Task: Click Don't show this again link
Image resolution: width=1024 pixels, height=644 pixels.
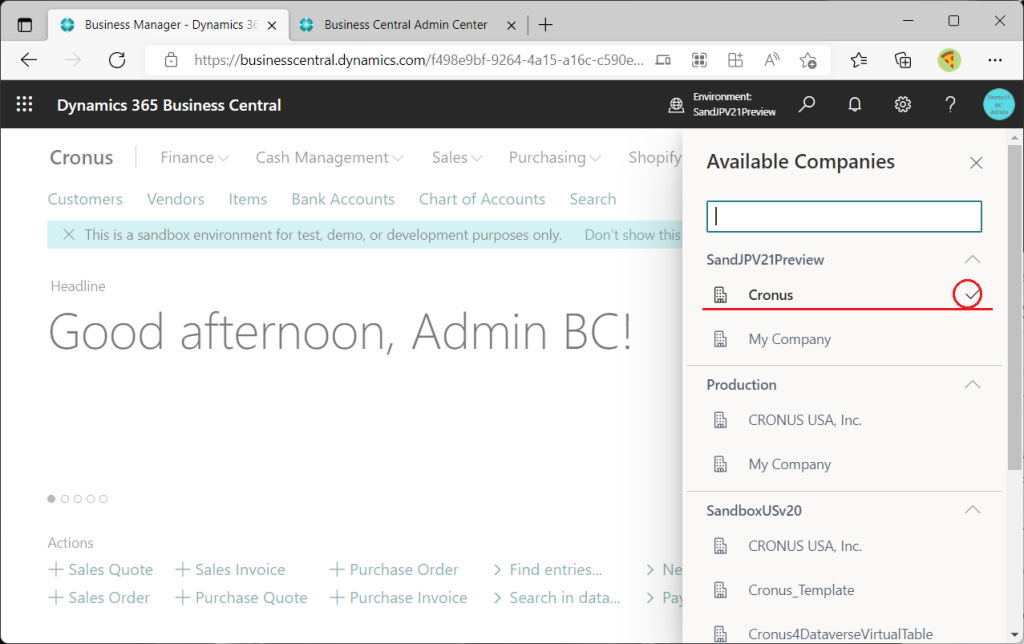Action: [633, 234]
